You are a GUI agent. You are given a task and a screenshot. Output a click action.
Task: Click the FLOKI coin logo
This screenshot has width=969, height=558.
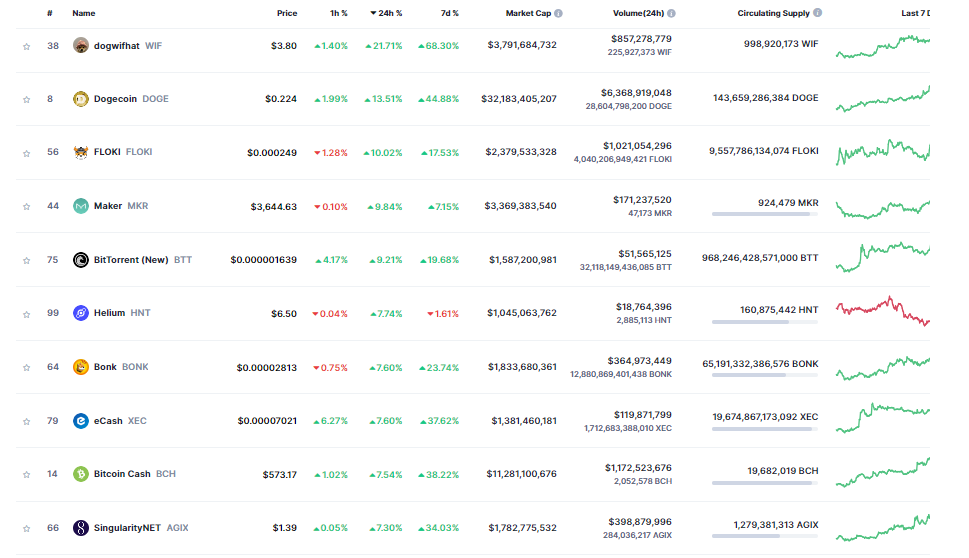[80, 152]
